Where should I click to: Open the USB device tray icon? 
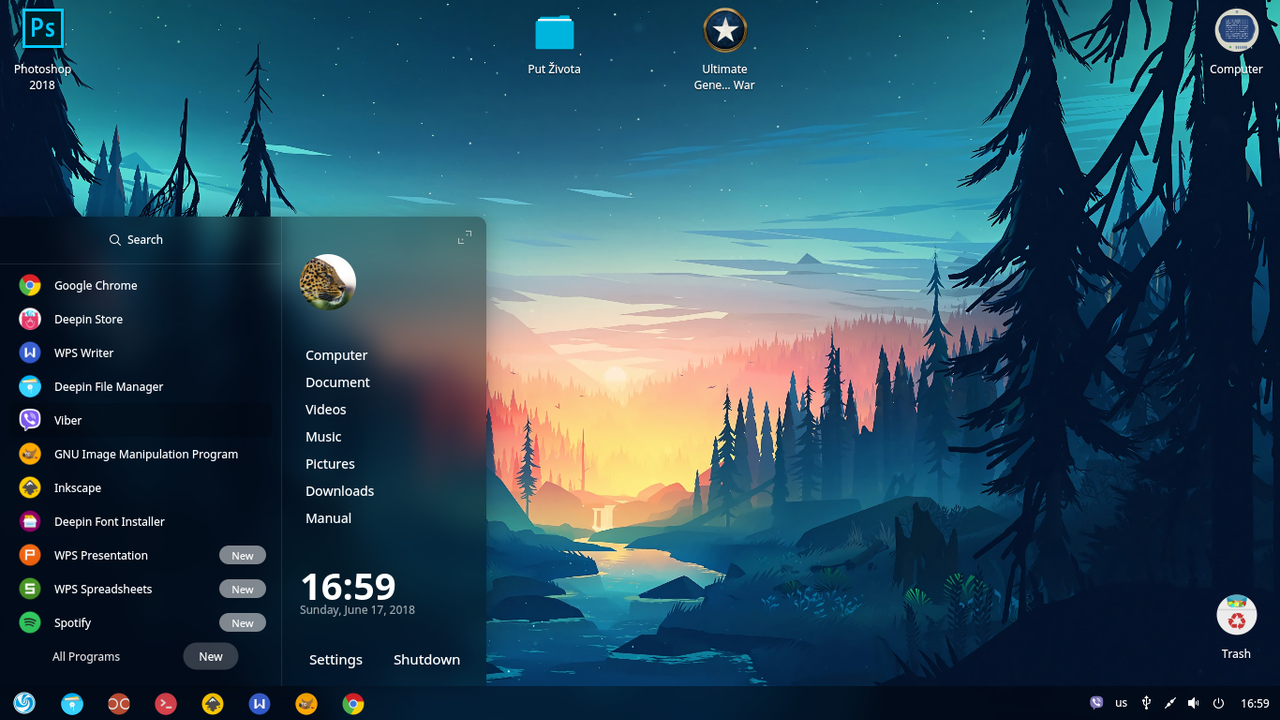click(1146, 703)
